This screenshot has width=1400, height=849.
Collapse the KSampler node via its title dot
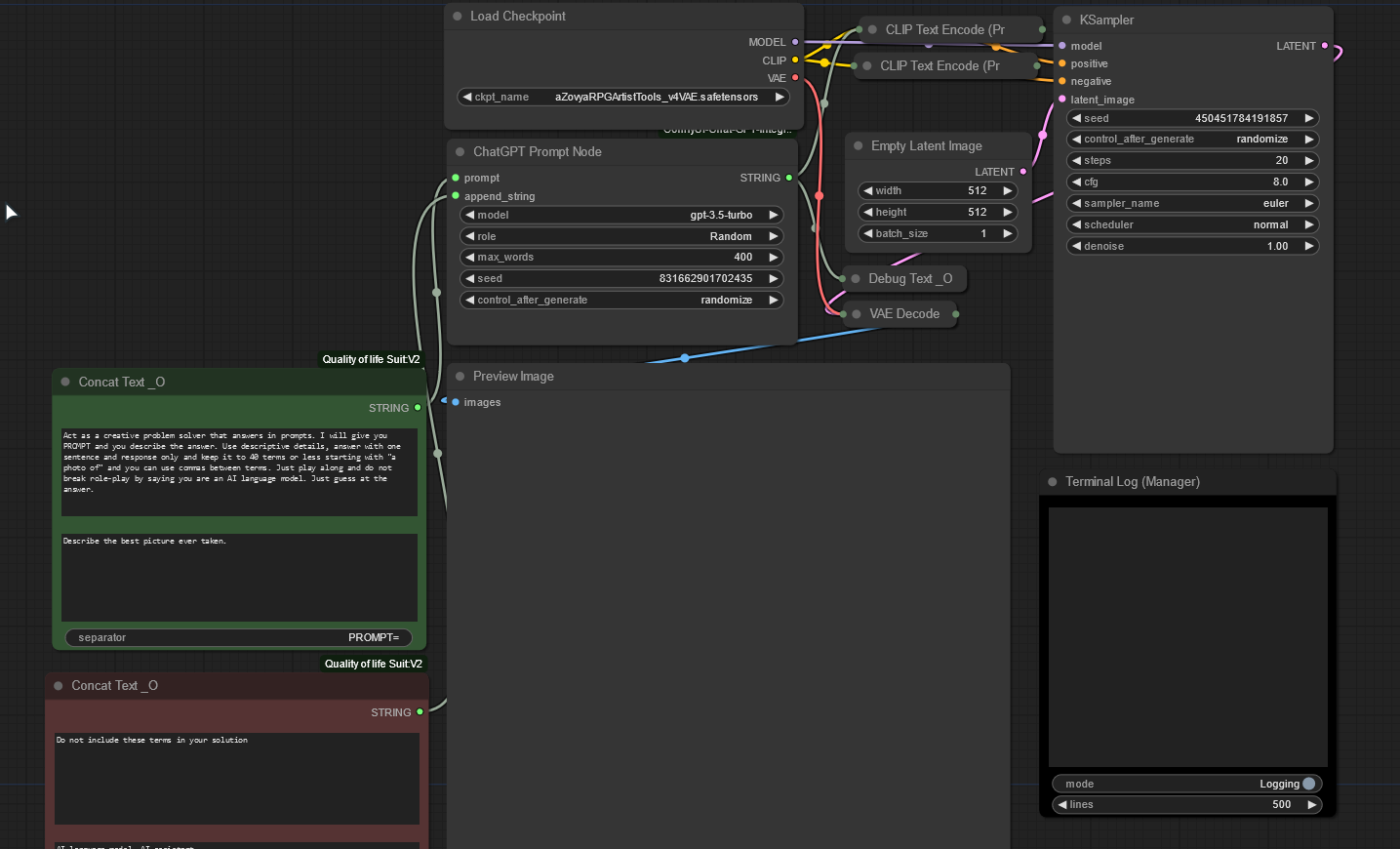[x=1065, y=20]
